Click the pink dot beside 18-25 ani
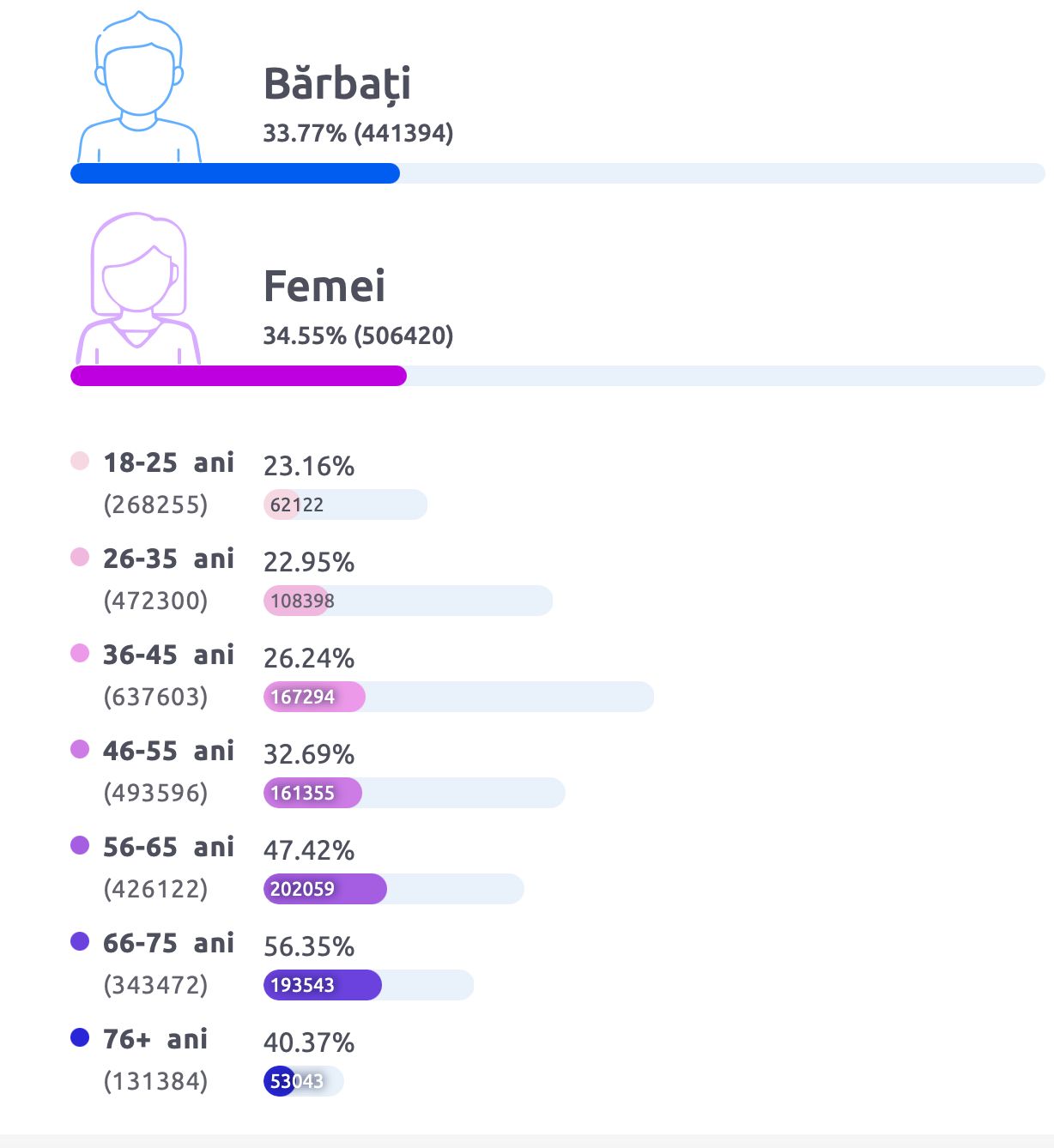The width and height of the screenshot is (1054, 1148). click(80, 461)
